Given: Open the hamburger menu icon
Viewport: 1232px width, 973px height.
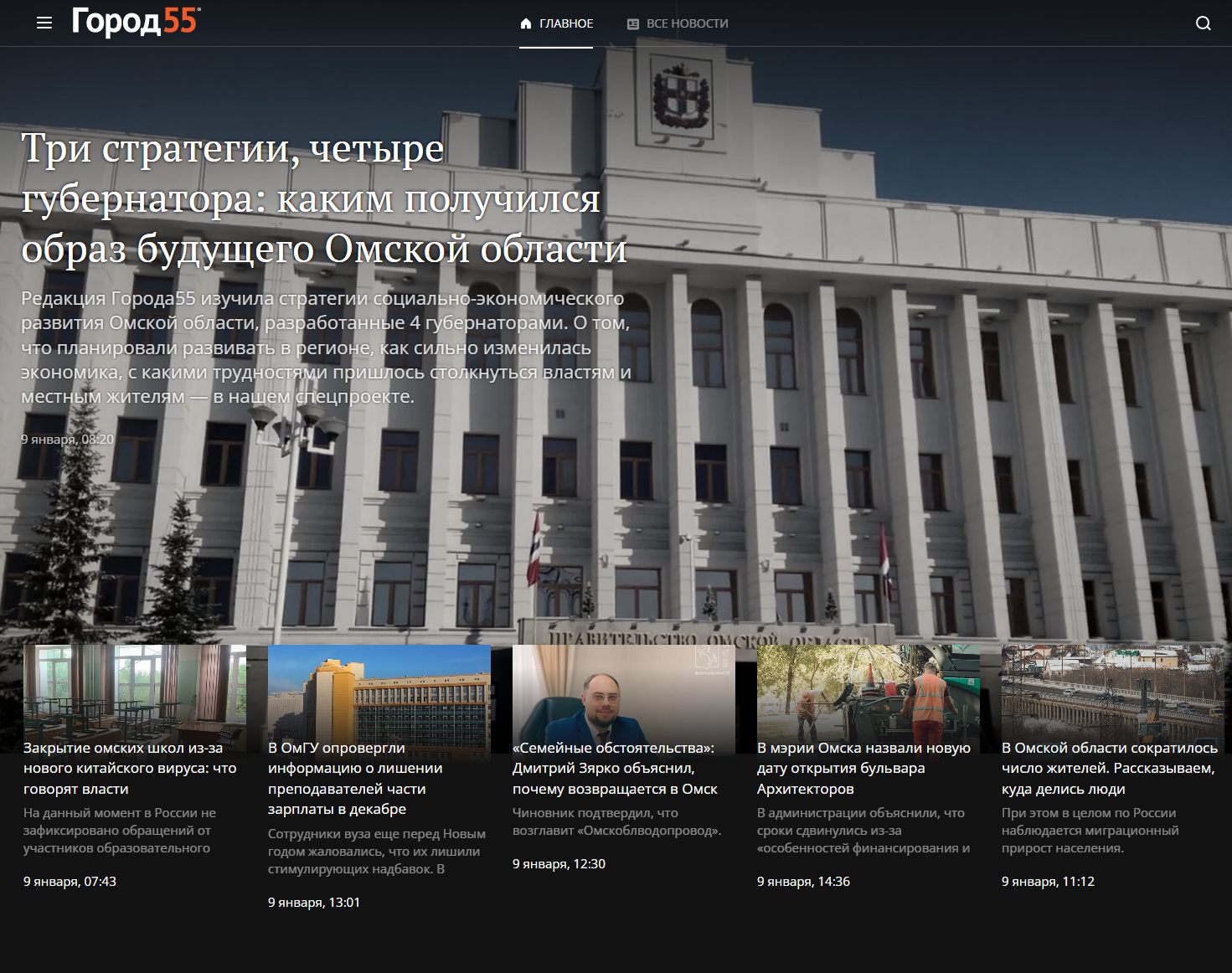Looking at the screenshot, I should pos(44,23).
